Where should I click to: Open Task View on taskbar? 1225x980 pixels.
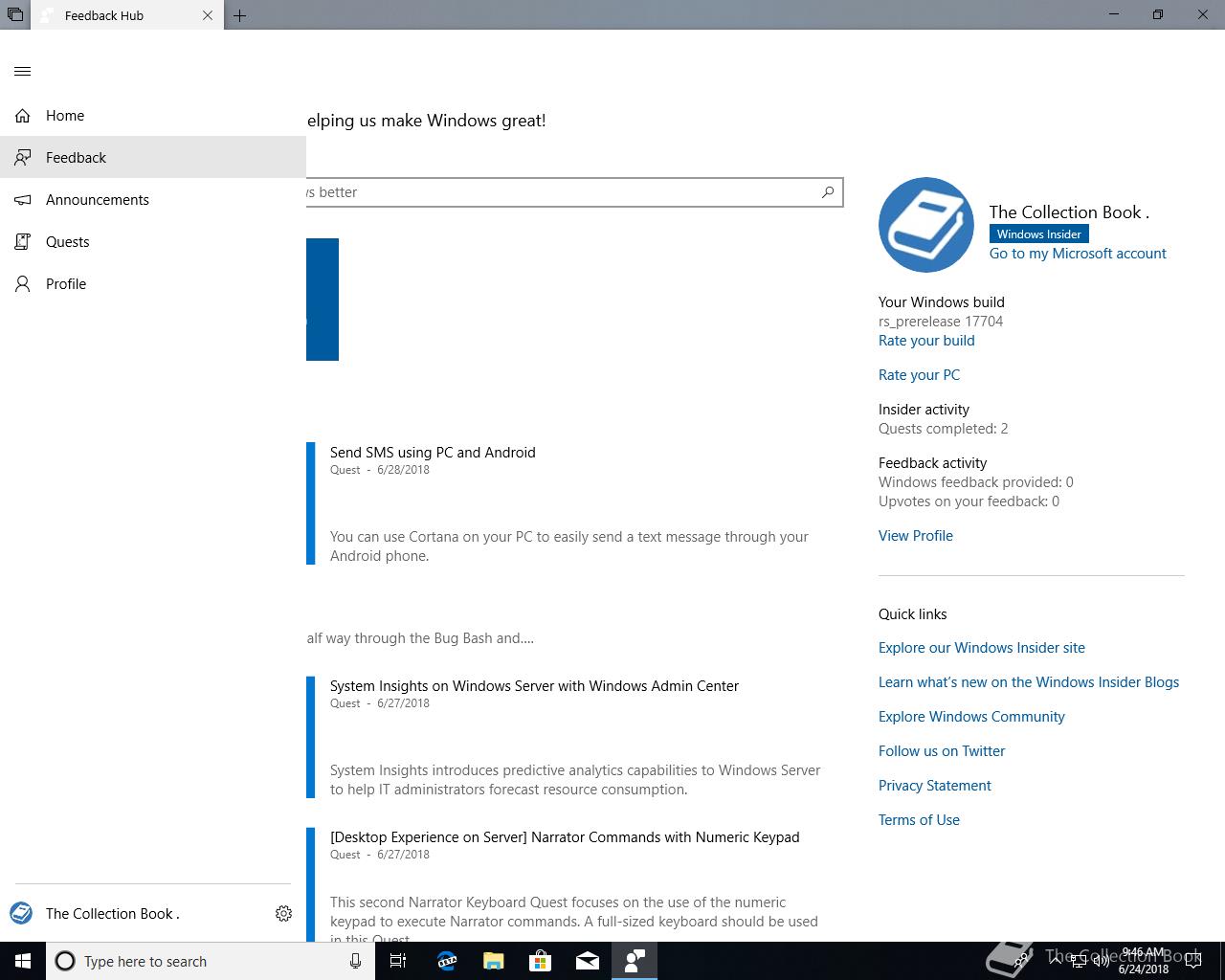coord(398,961)
